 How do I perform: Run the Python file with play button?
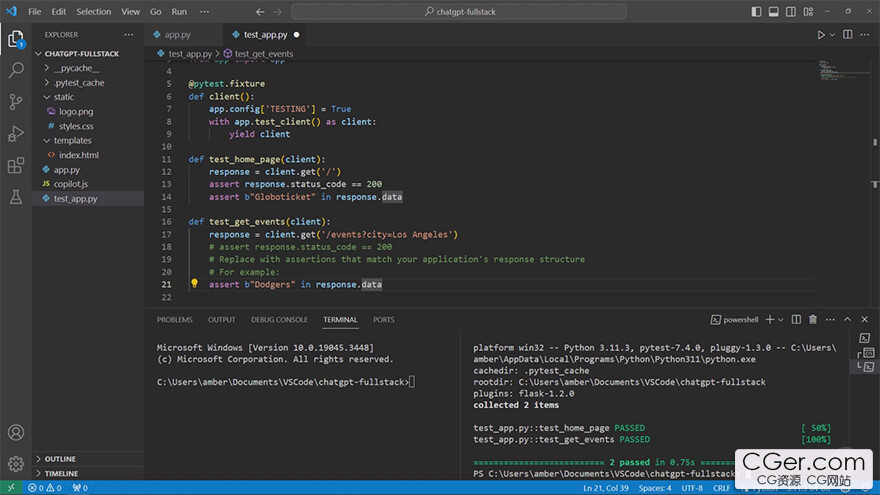[x=821, y=35]
